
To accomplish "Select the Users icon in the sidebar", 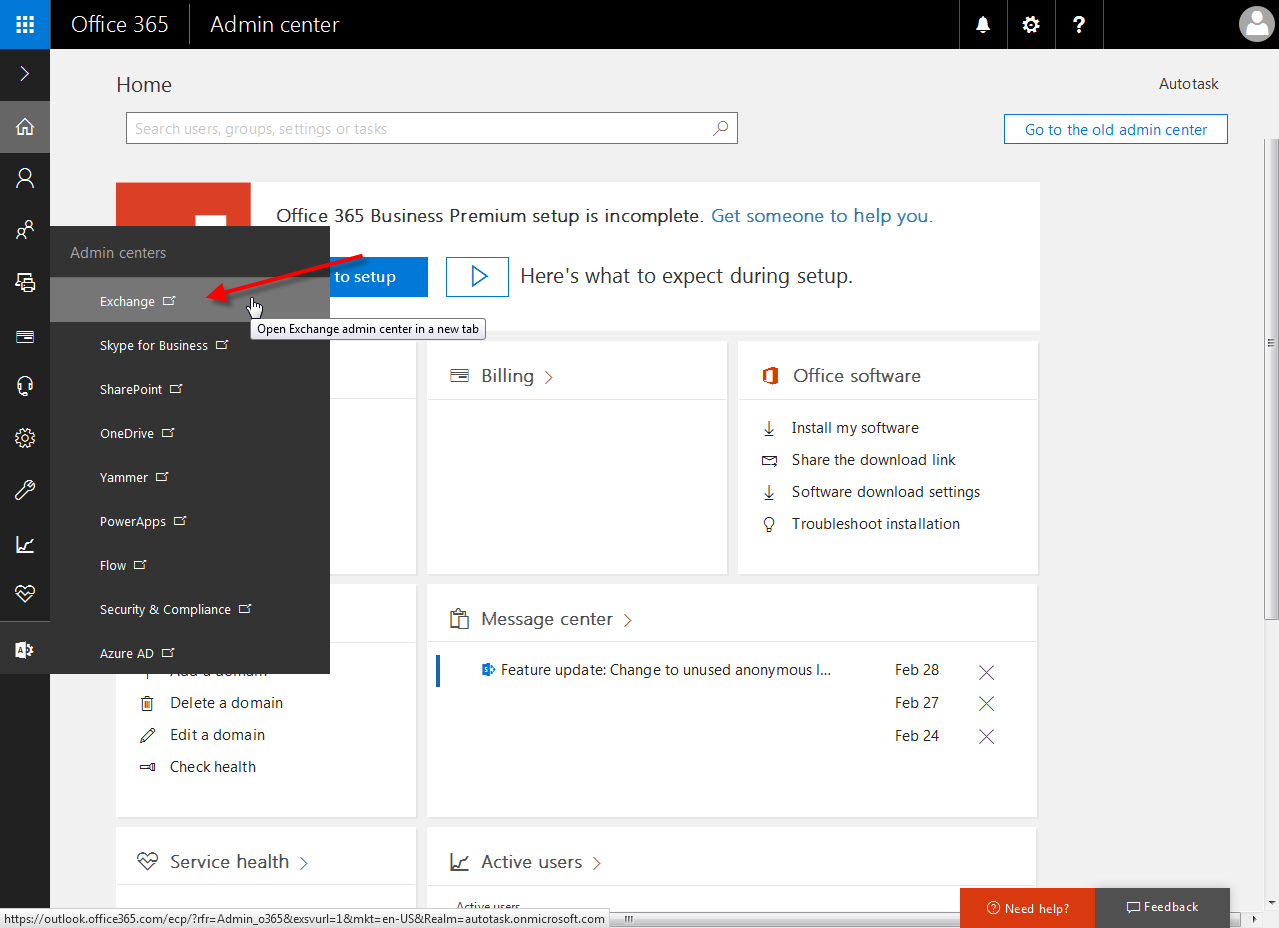I will tap(24, 178).
